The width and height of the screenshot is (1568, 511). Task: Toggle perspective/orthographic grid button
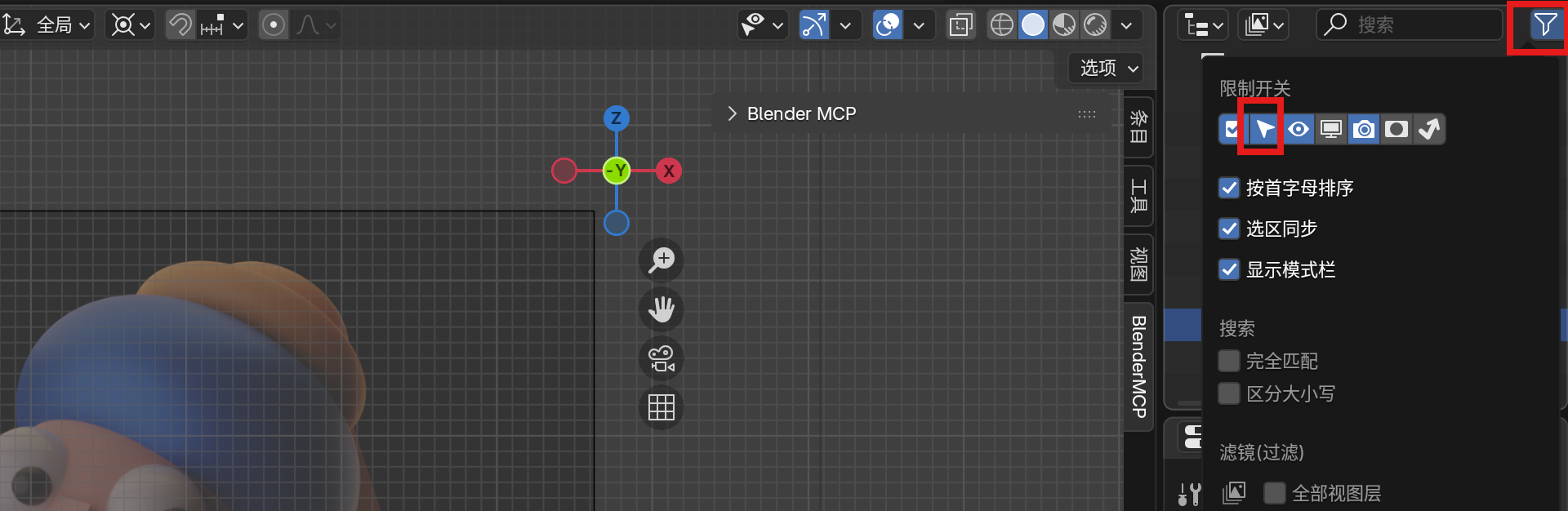661,407
